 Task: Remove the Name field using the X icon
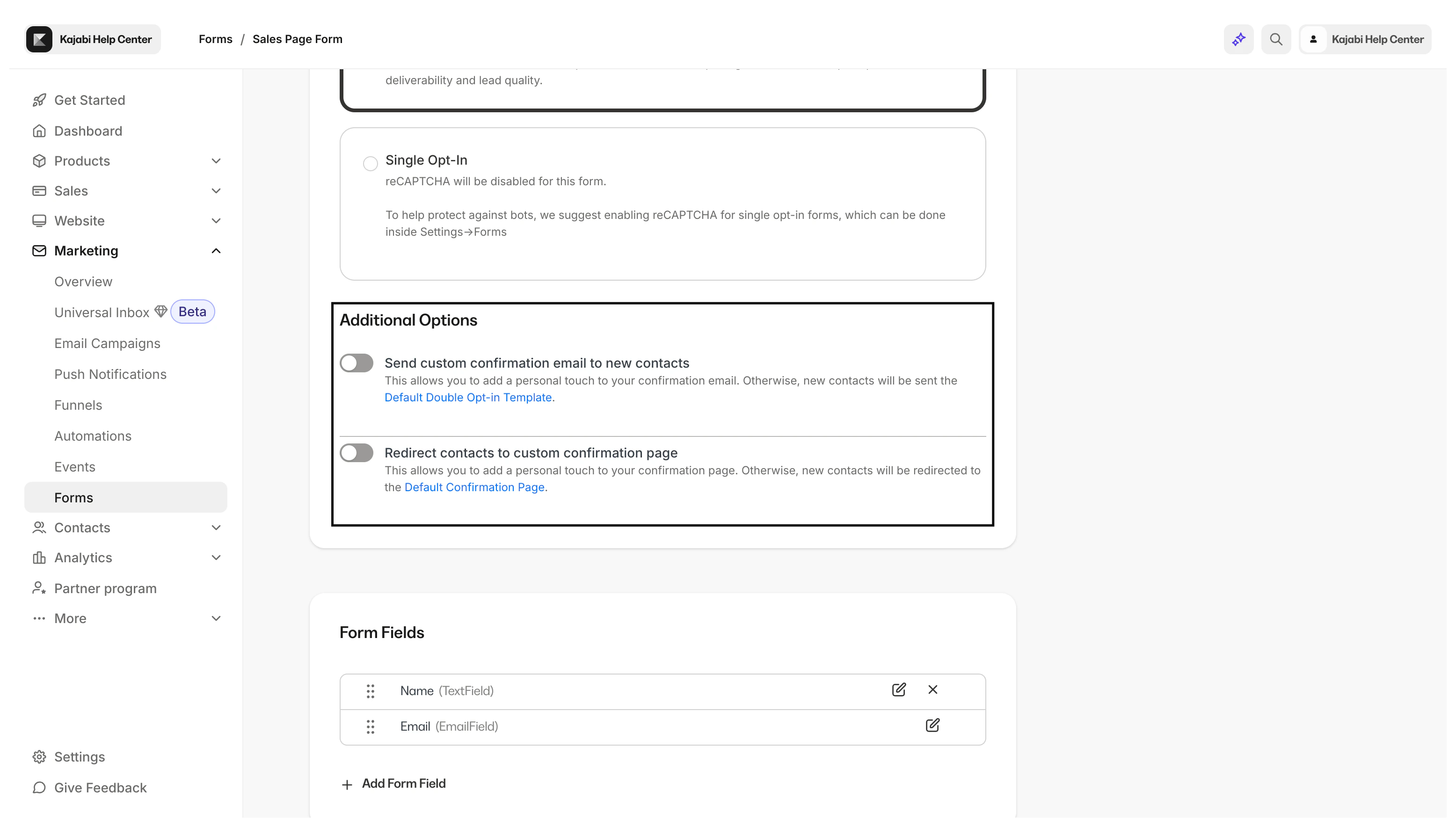coord(932,689)
